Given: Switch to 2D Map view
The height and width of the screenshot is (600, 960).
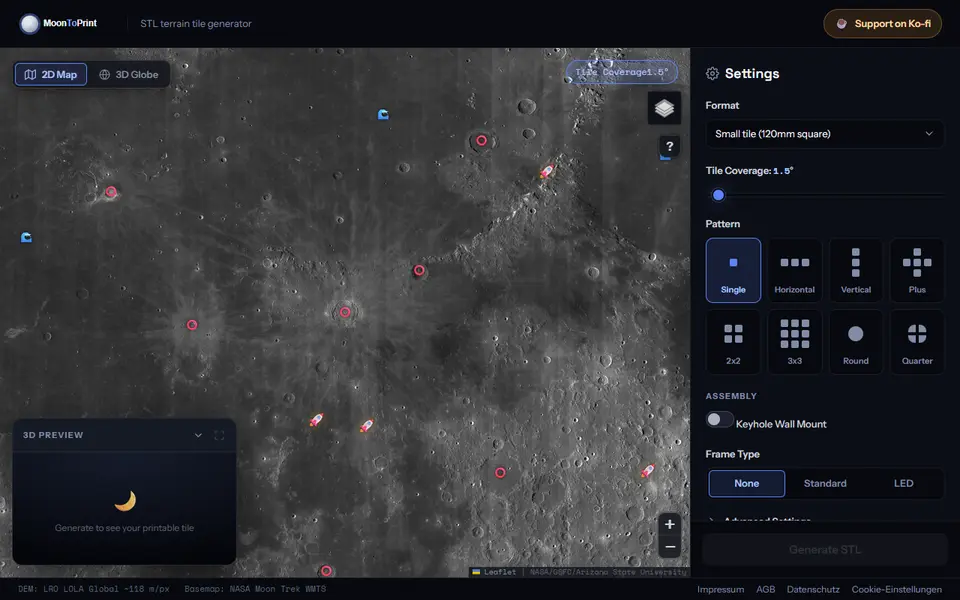Looking at the screenshot, I should tap(51, 75).
